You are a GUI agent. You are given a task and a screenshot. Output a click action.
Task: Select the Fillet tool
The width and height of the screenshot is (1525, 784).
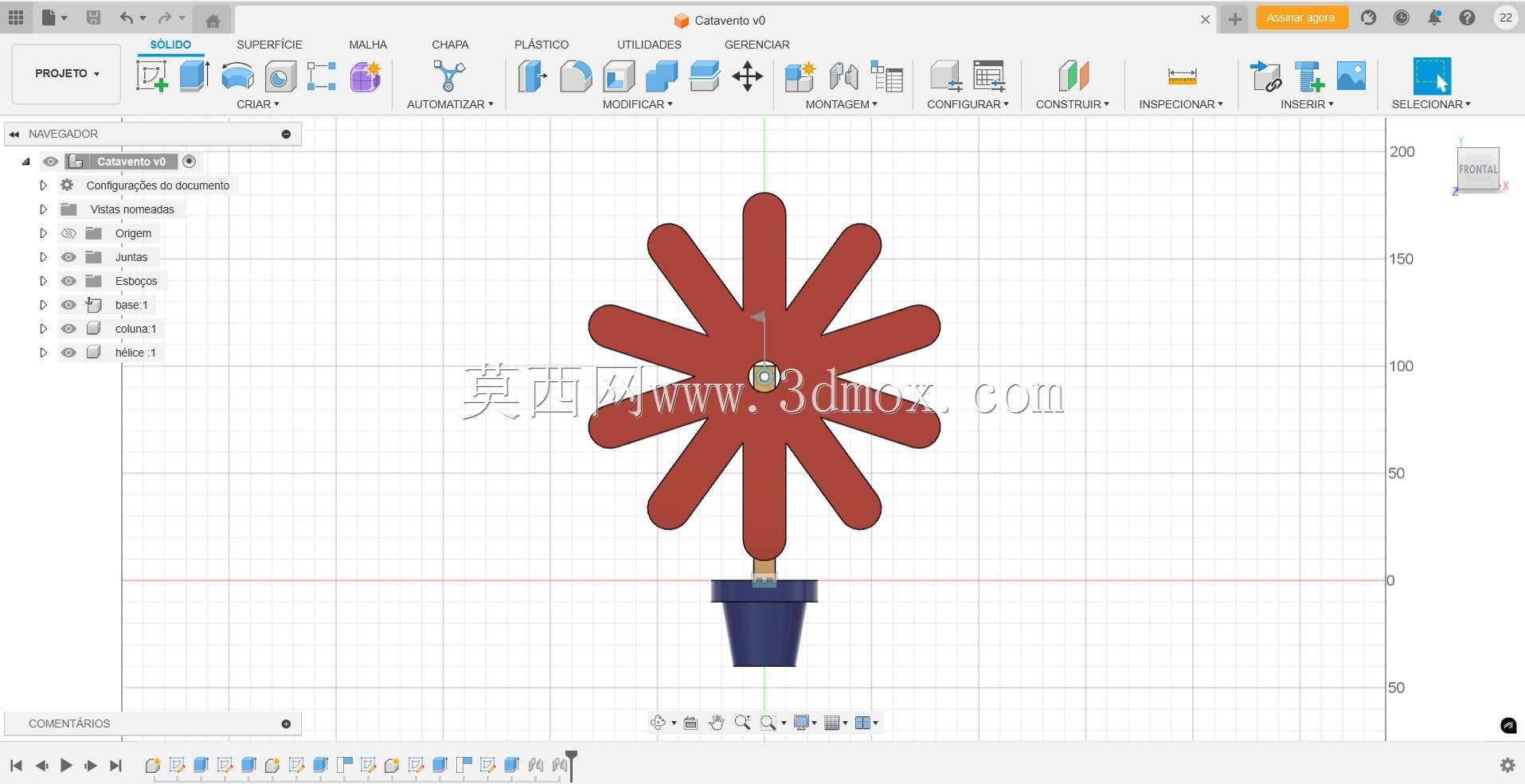576,76
